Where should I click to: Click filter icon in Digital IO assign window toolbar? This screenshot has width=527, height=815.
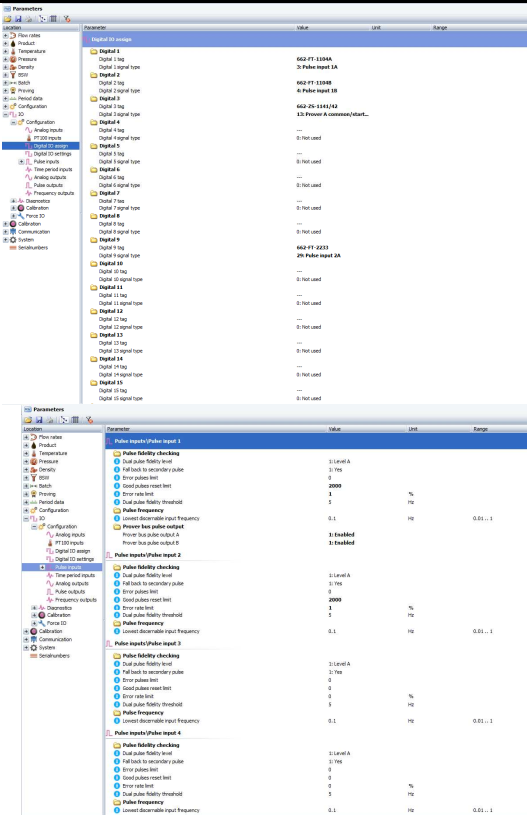click(x=67, y=19)
